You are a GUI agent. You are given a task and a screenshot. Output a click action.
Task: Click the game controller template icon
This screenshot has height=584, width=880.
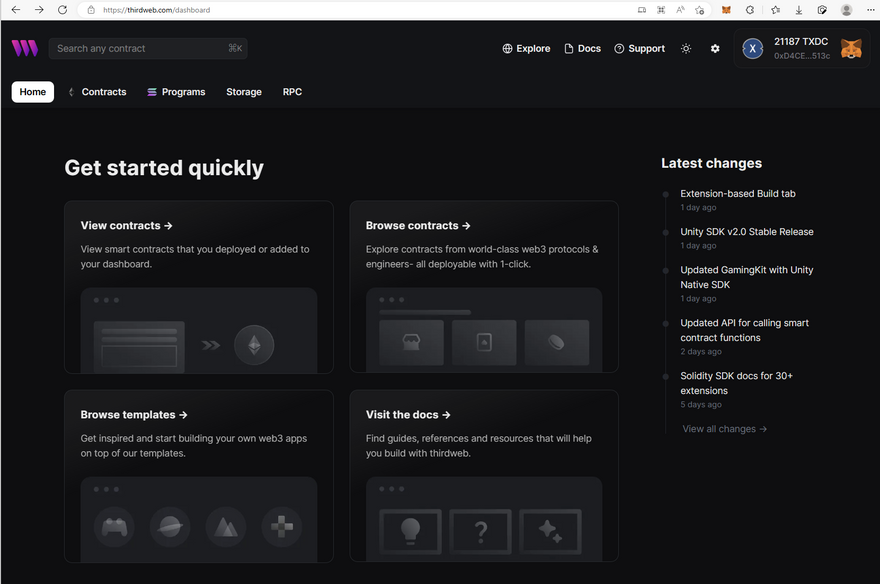coord(114,527)
